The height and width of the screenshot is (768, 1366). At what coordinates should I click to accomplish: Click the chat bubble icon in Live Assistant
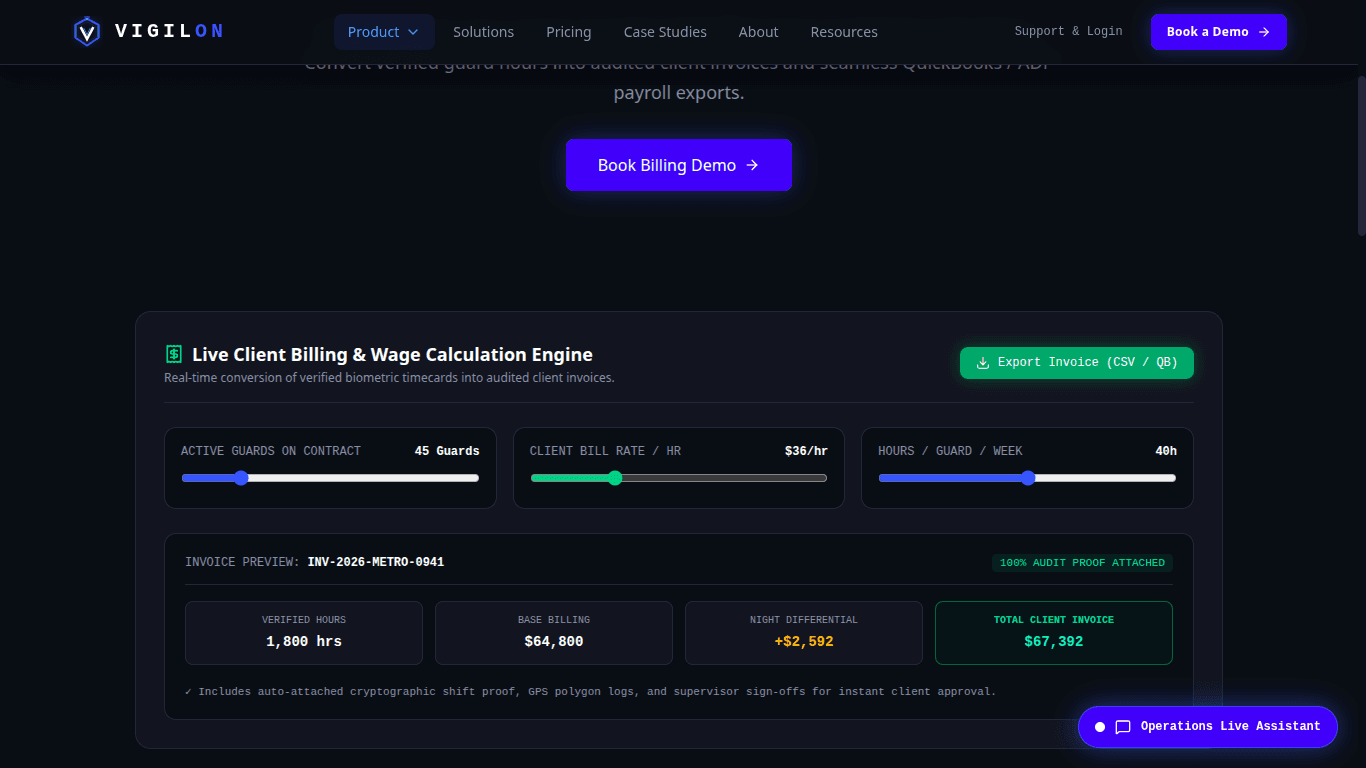click(1123, 727)
